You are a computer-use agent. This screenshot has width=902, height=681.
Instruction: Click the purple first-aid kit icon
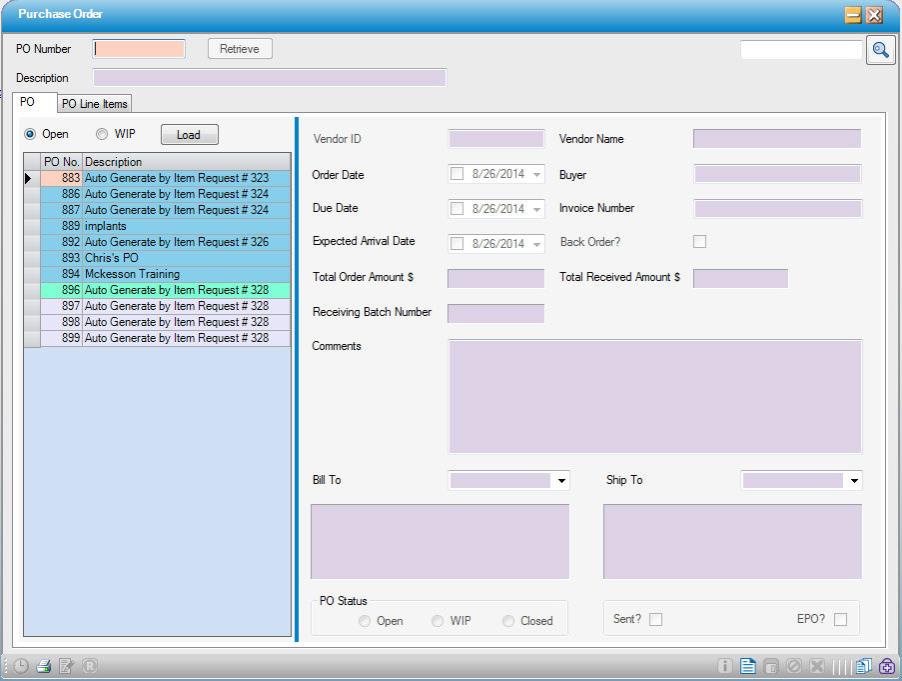pos(886,664)
